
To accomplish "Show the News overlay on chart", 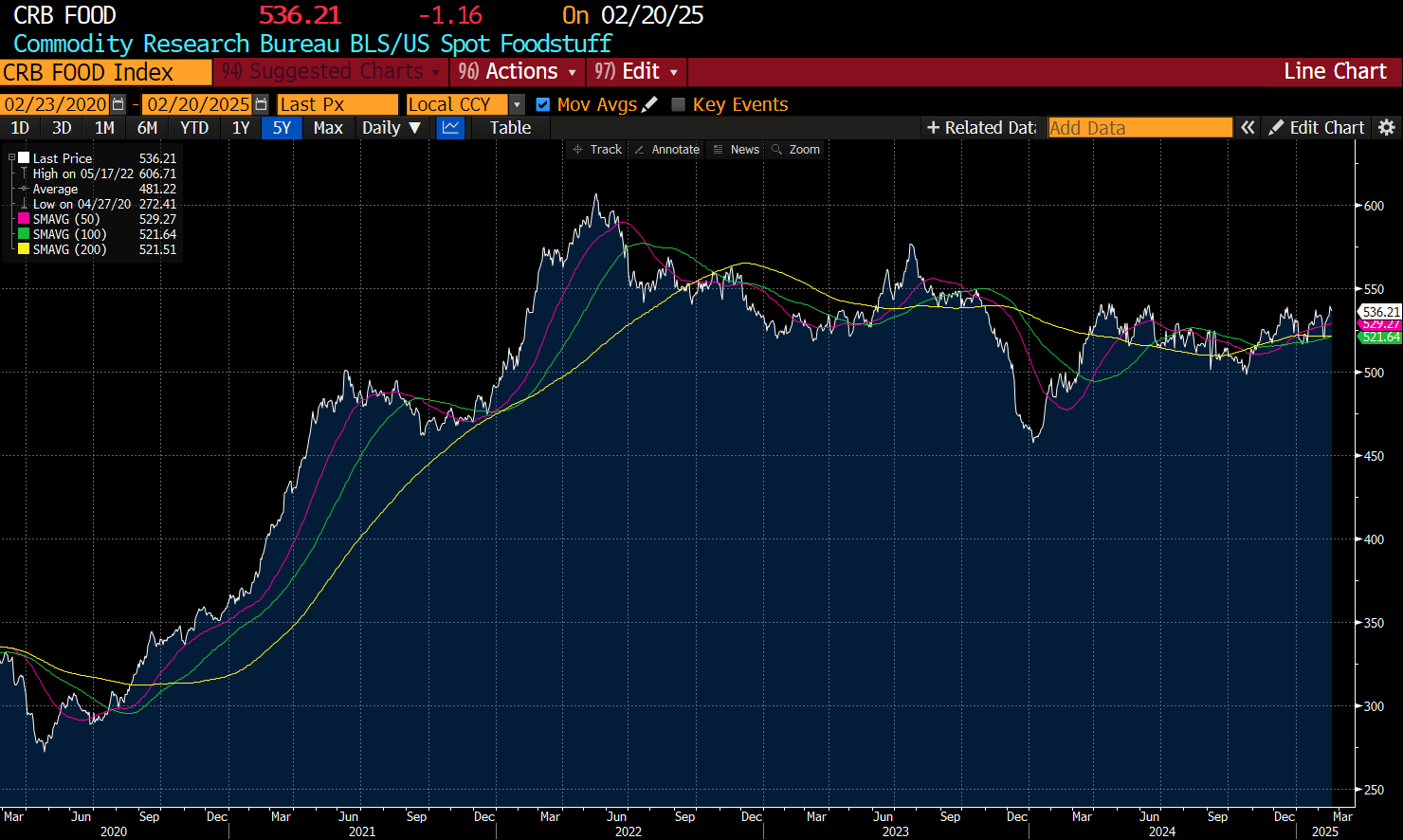I will tap(736, 150).
